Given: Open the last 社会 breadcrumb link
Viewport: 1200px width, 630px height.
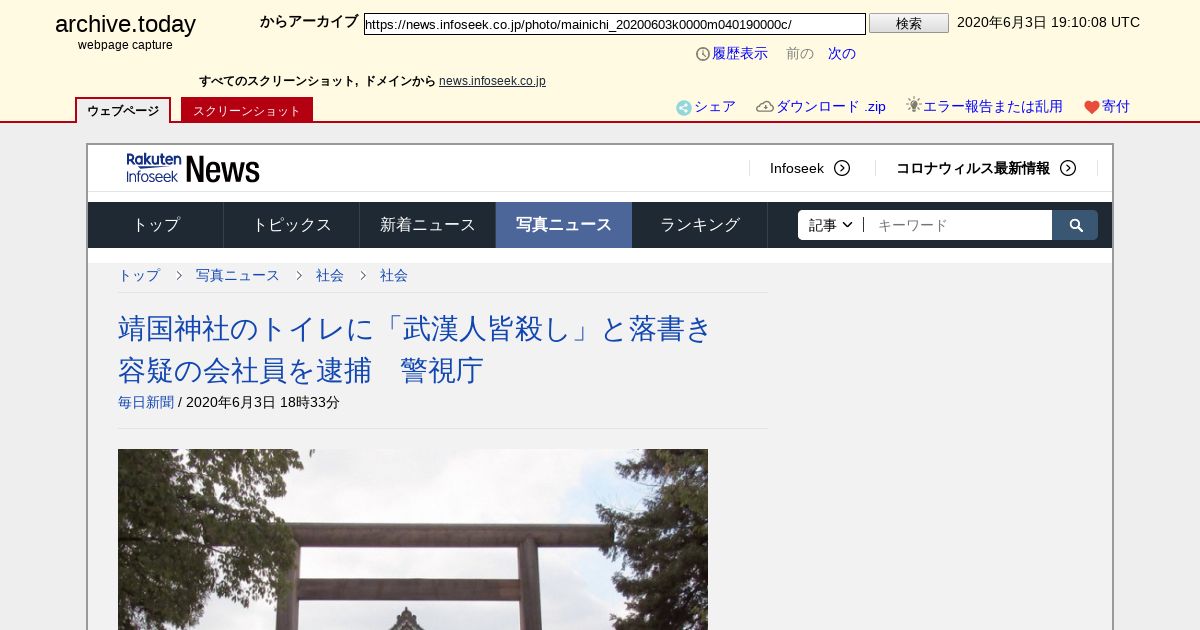Looking at the screenshot, I should point(394,275).
